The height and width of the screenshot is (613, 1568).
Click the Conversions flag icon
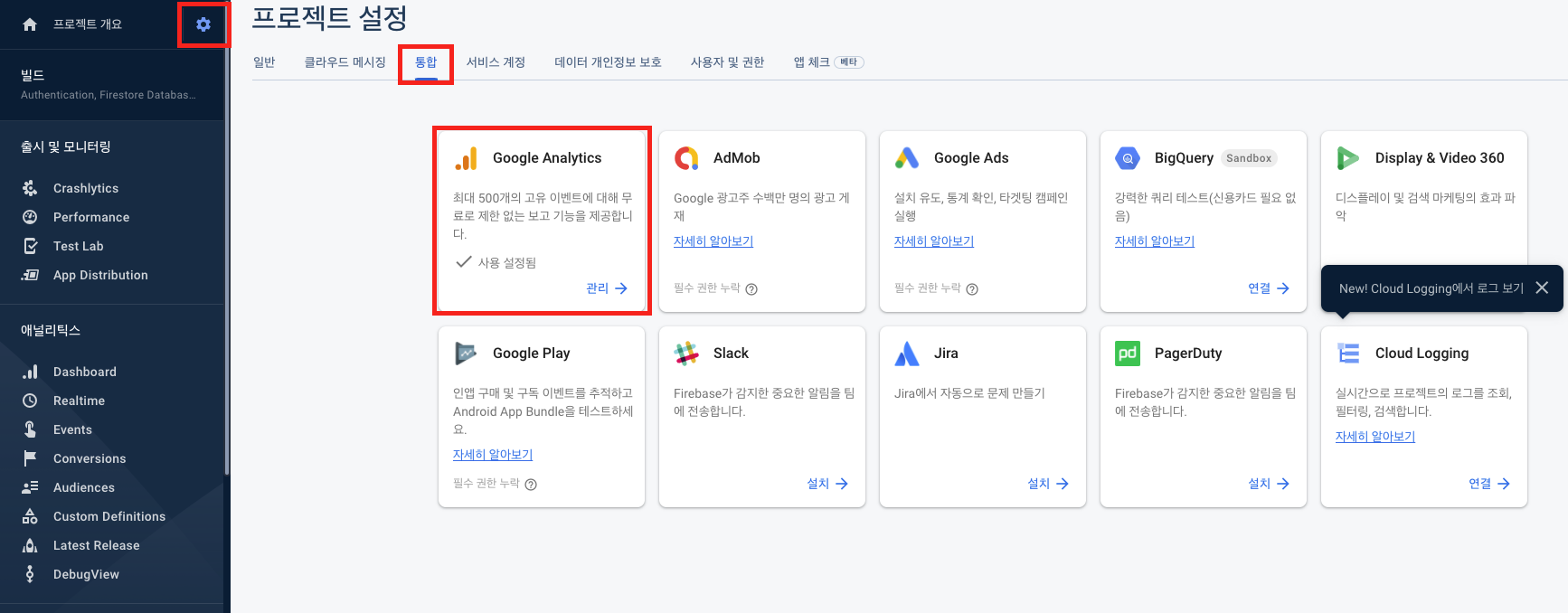30,458
